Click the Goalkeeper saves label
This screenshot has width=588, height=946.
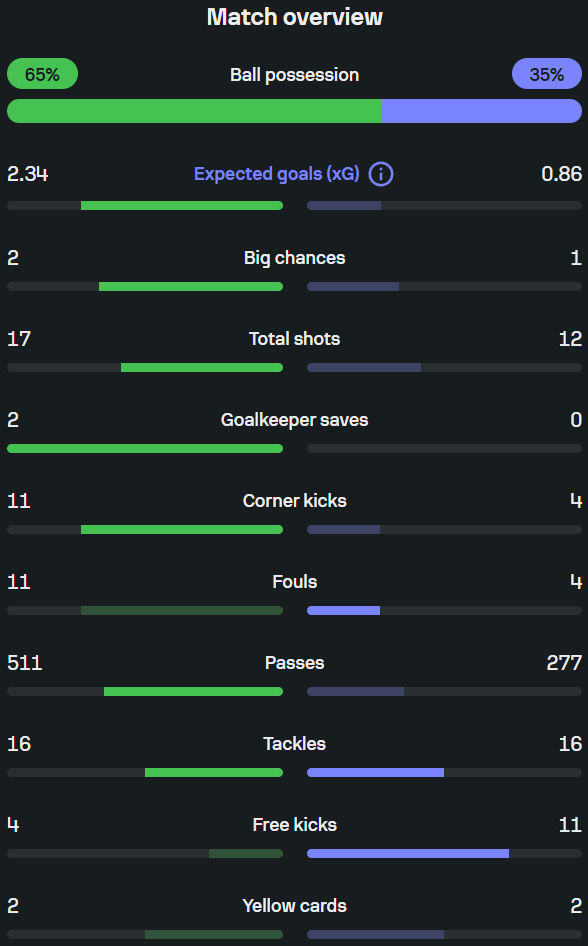[294, 419]
